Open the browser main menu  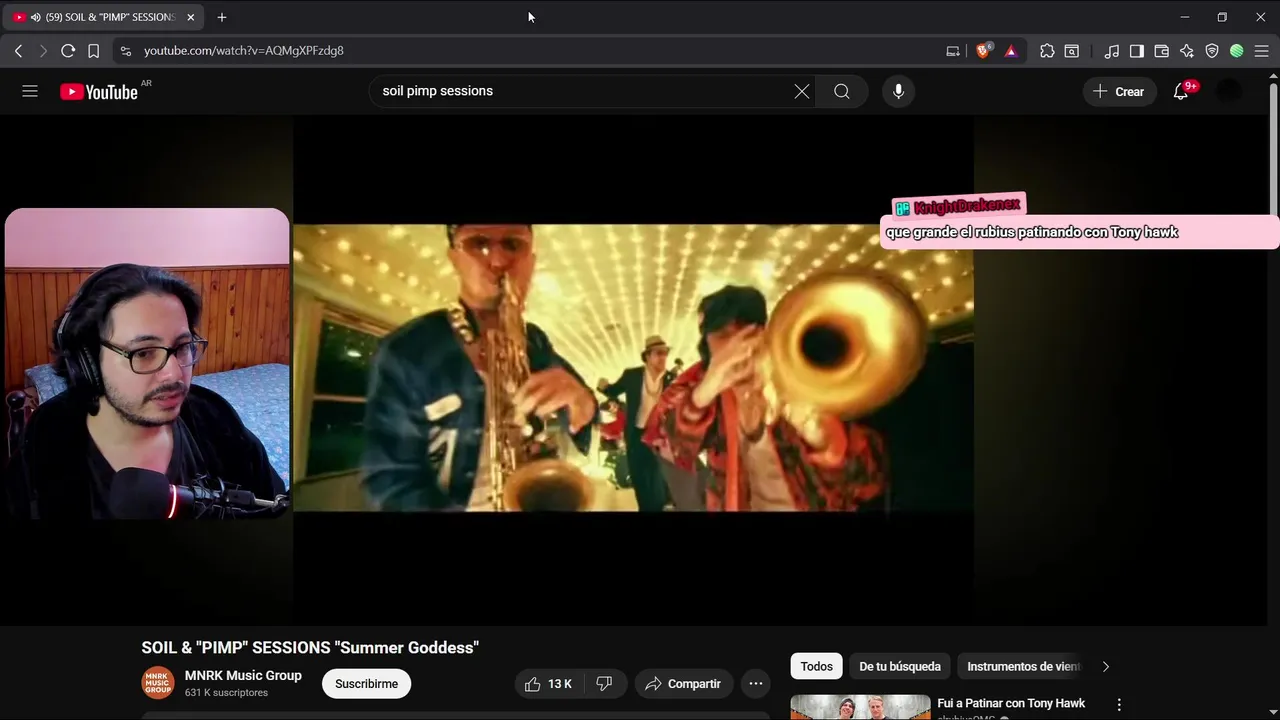[1262, 51]
